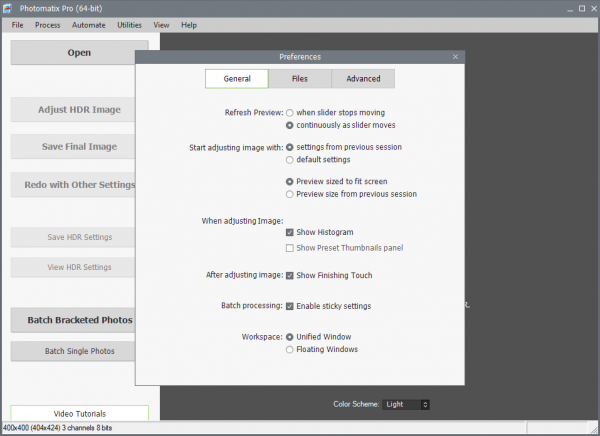
Task: Click the Open button
Action: 79,52
